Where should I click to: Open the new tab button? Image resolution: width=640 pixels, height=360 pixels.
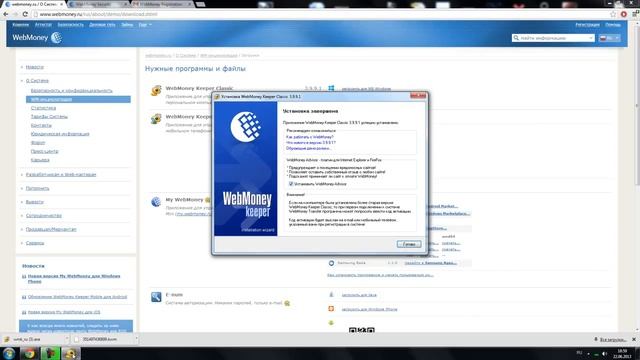pyautogui.click(x=200, y=4)
